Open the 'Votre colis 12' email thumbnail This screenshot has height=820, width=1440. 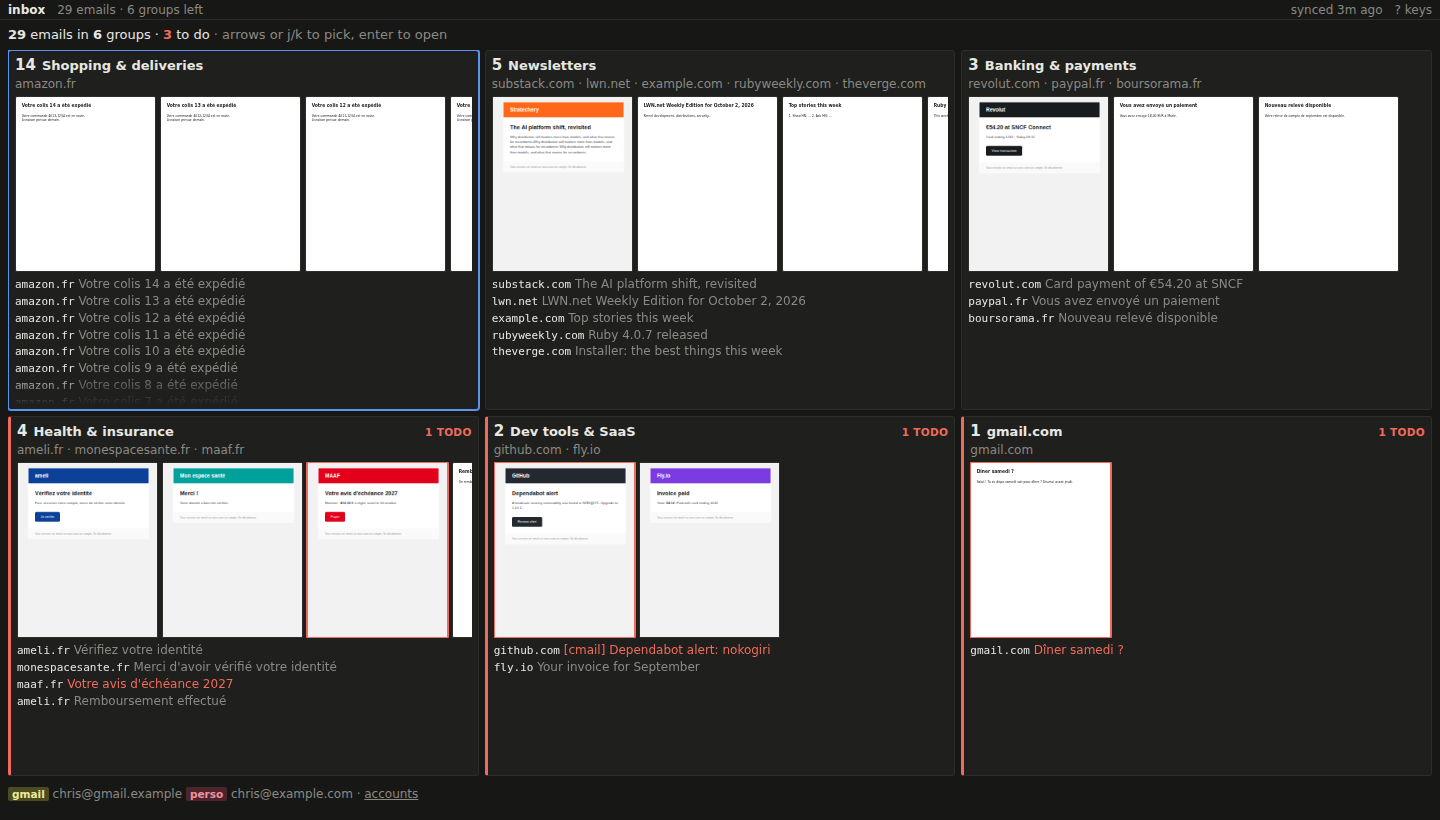coord(375,184)
